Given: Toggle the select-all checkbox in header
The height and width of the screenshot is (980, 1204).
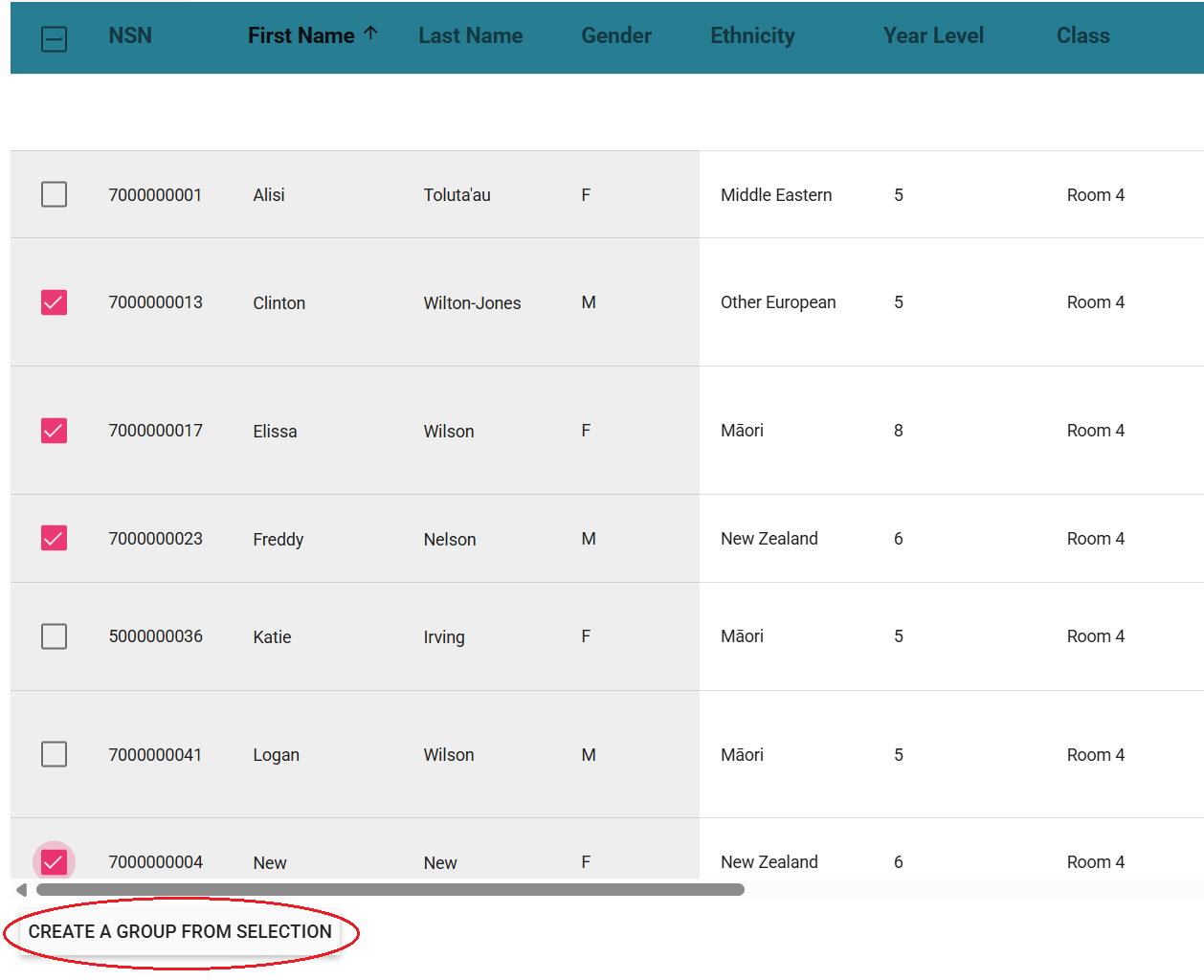Looking at the screenshot, I should coord(55,39).
